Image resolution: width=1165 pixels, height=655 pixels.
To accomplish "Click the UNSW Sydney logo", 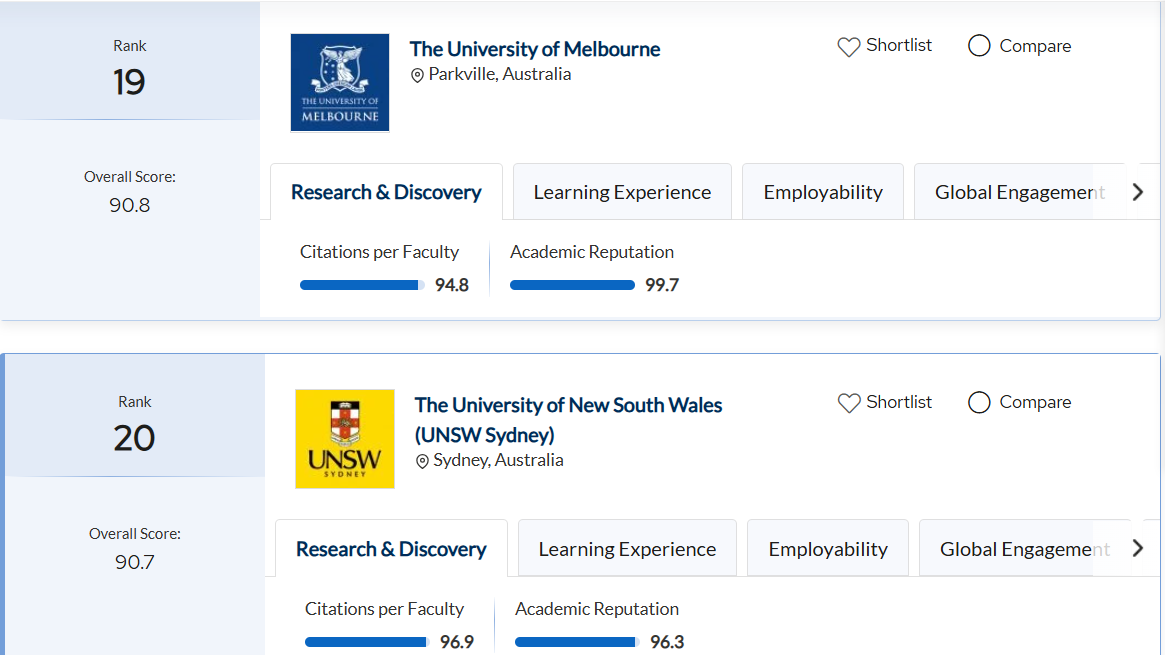I will (345, 439).
